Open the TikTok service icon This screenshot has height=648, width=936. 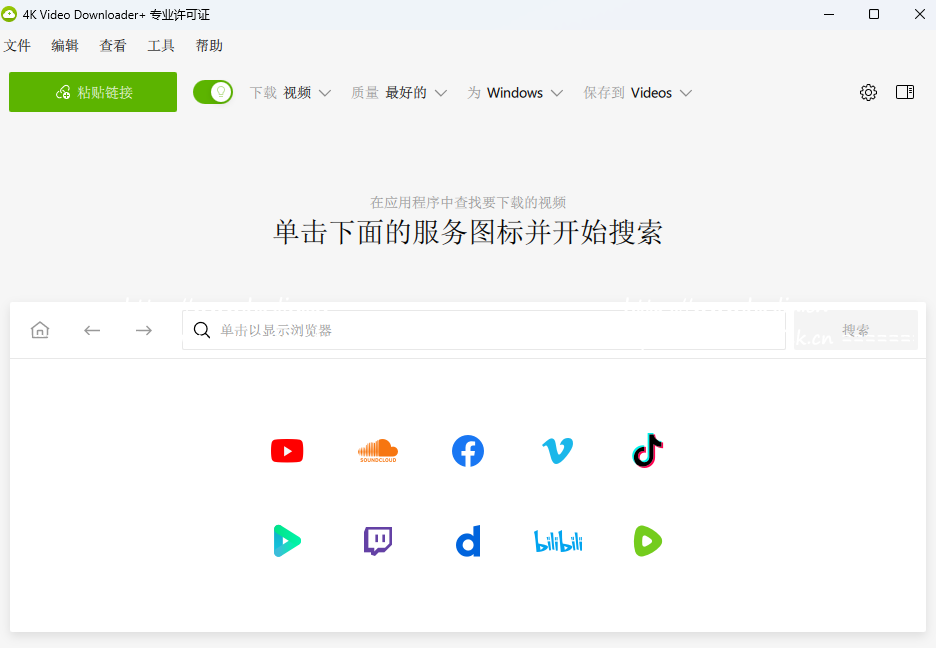pos(648,450)
